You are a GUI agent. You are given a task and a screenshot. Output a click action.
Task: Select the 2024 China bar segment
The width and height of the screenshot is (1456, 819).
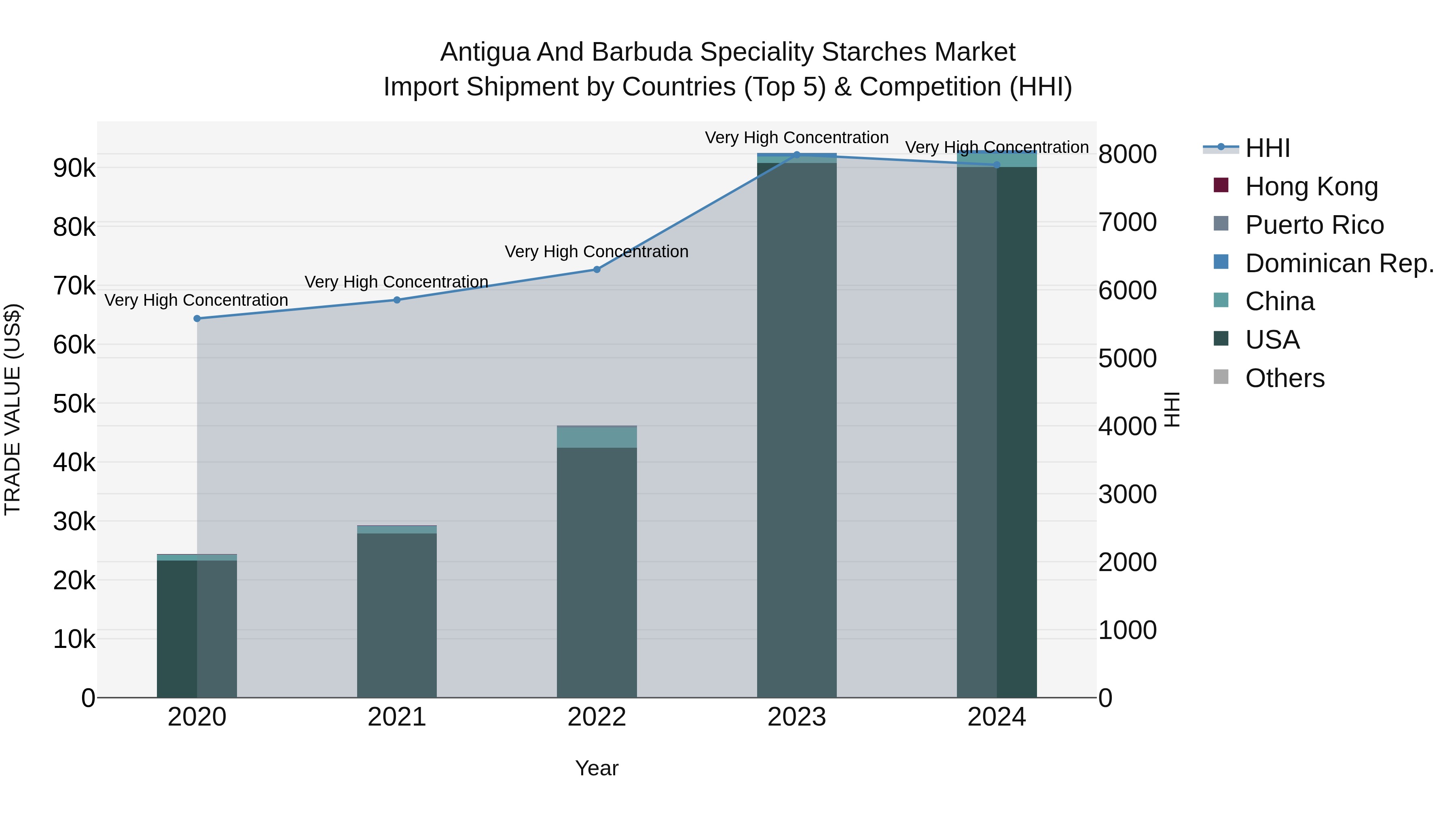(997, 160)
